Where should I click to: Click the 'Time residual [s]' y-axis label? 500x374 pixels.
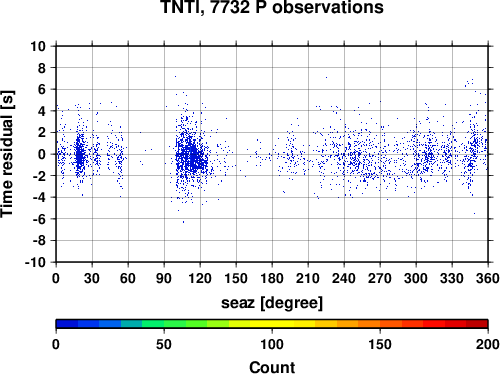(x=7, y=154)
